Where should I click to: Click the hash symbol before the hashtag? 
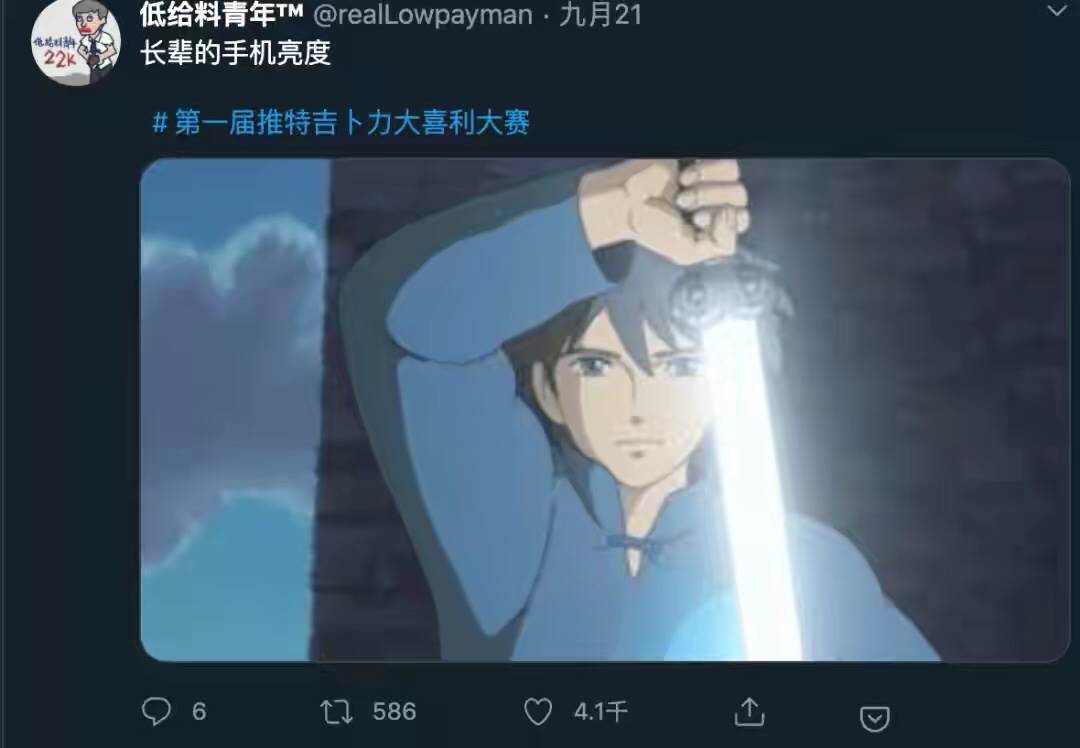tap(160, 123)
